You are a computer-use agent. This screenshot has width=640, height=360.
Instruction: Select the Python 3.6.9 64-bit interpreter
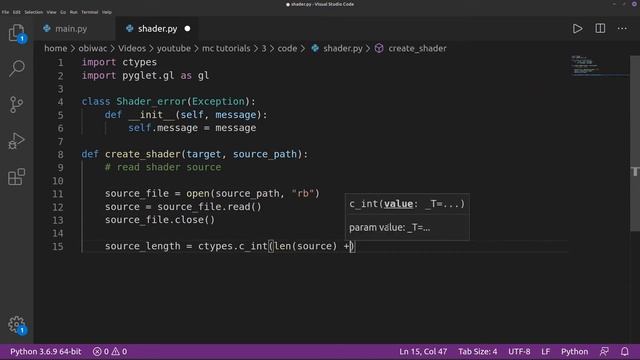point(46,351)
